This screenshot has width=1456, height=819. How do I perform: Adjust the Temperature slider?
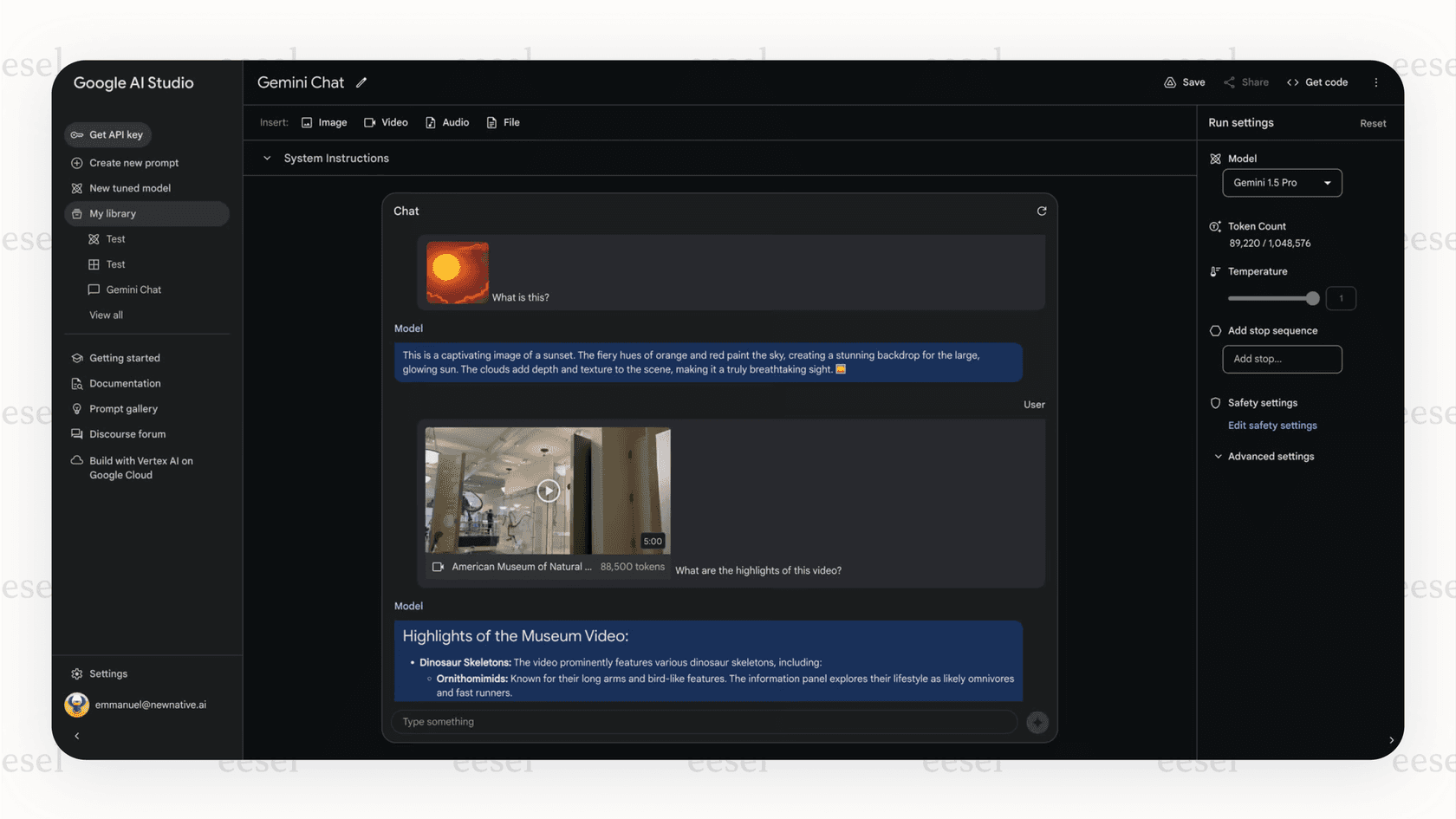pyautogui.click(x=1314, y=298)
